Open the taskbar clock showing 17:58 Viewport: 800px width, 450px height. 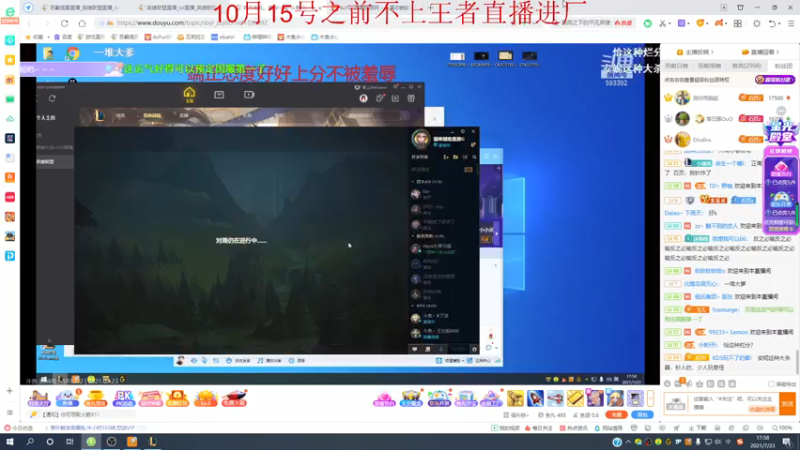[763, 442]
